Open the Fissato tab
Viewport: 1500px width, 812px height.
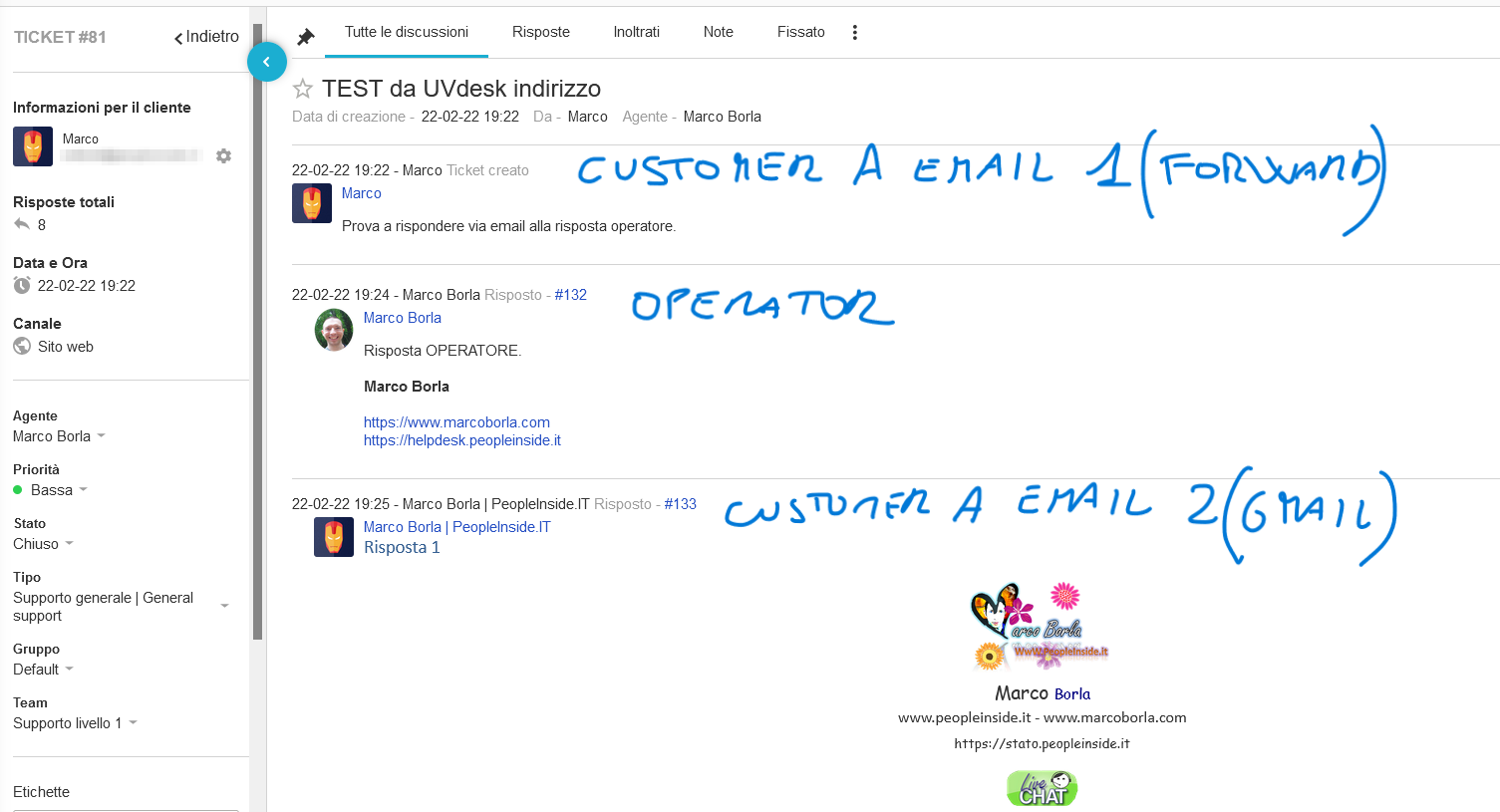tap(801, 32)
